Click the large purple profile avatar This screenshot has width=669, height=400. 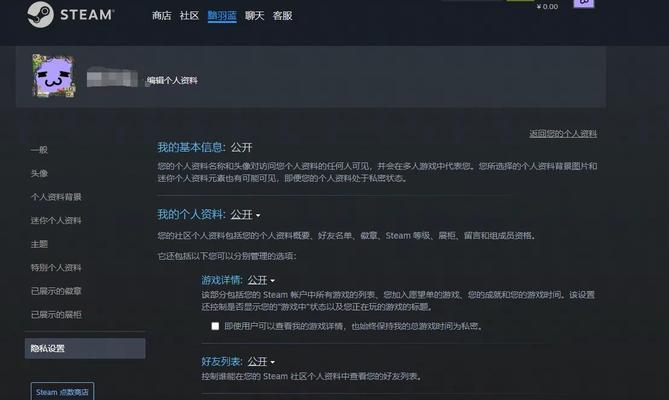[54, 76]
